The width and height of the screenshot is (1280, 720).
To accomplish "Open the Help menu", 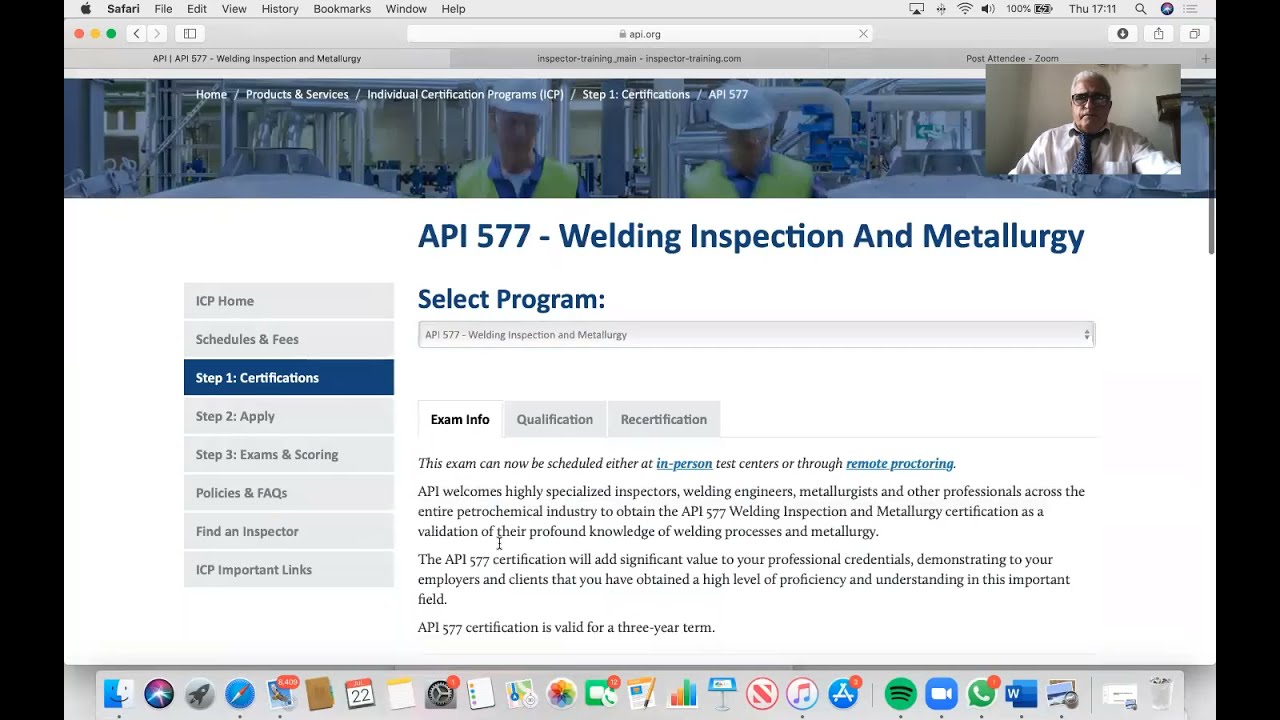I will [453, 9].
